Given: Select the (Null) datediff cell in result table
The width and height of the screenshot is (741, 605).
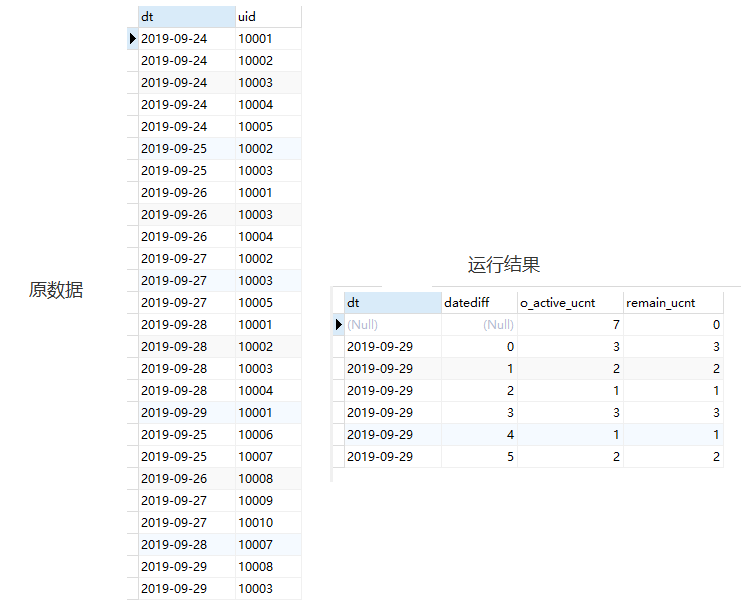Looking at the screenshot, I should pos(479,325).
